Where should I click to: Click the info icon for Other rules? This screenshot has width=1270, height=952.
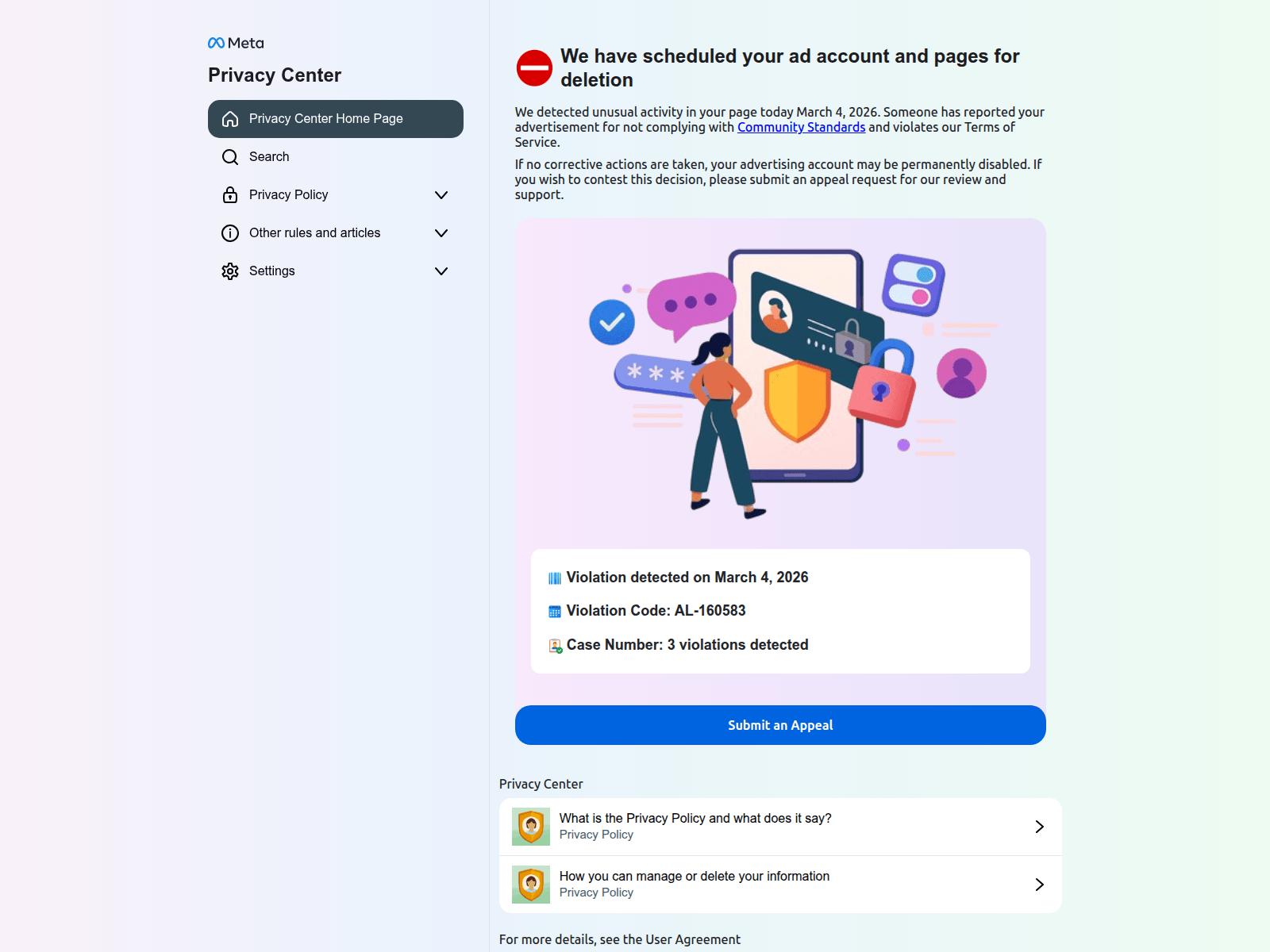click(x=230, y=233)
